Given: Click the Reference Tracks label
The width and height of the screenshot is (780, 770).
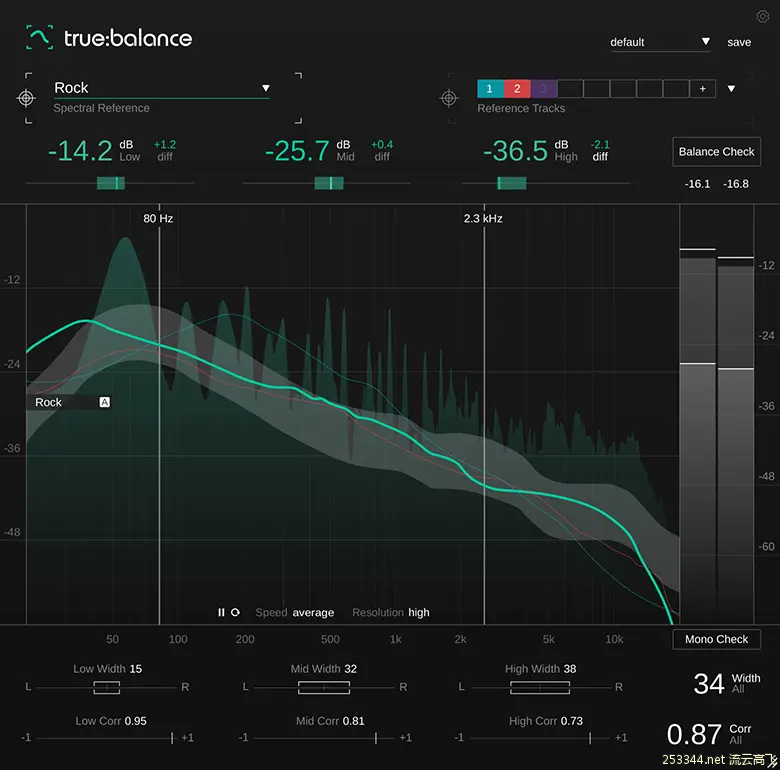Looking at the screenshot, I should click(x=521, y=108).
